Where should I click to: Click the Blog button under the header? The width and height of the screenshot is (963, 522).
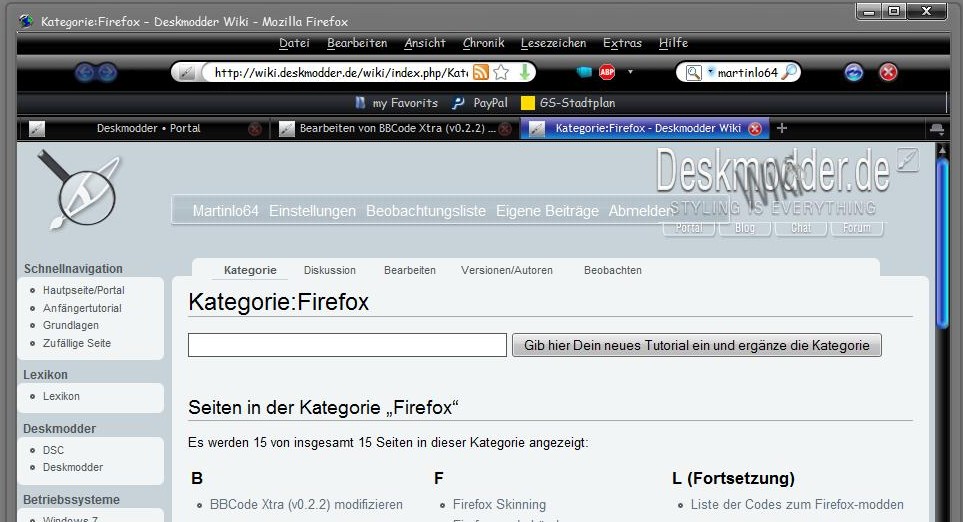(745, 228)
